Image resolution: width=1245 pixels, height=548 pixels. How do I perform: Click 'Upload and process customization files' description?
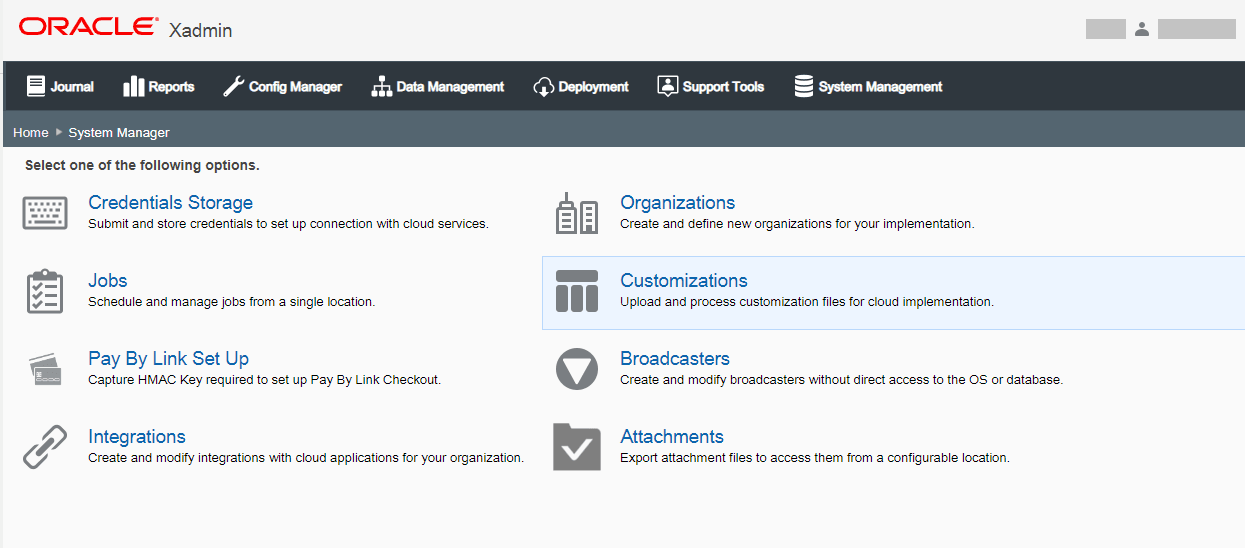[x=807, y=302]
